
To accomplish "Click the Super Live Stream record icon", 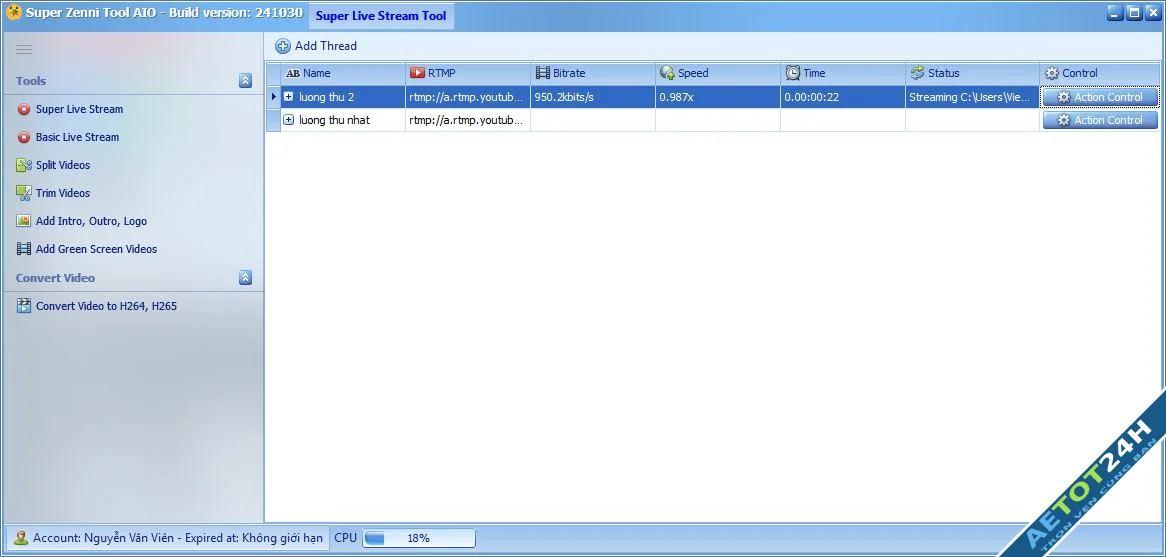I will (x=24, y=109).
